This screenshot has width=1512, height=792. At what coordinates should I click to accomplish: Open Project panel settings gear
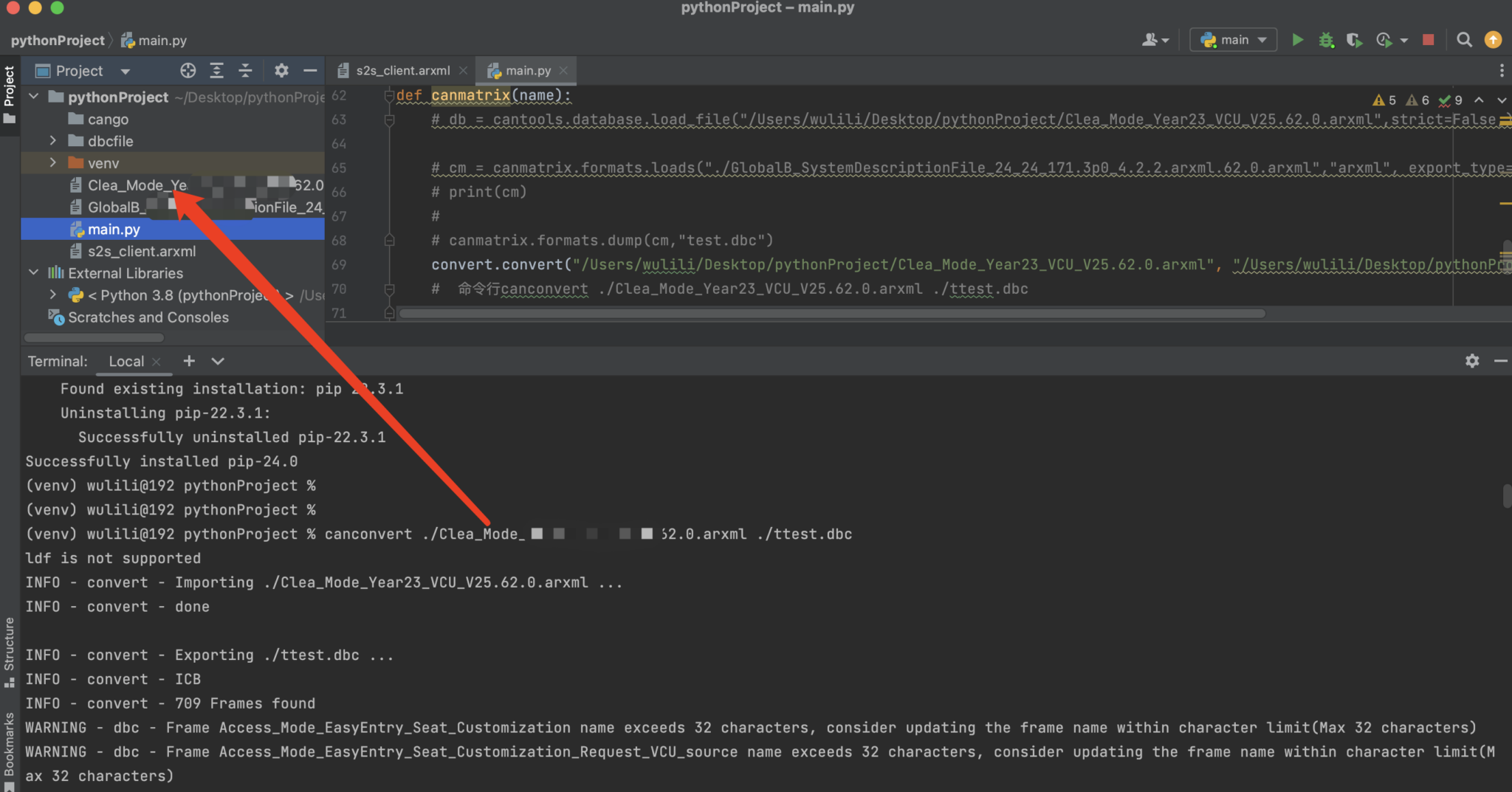coord(281,71)
